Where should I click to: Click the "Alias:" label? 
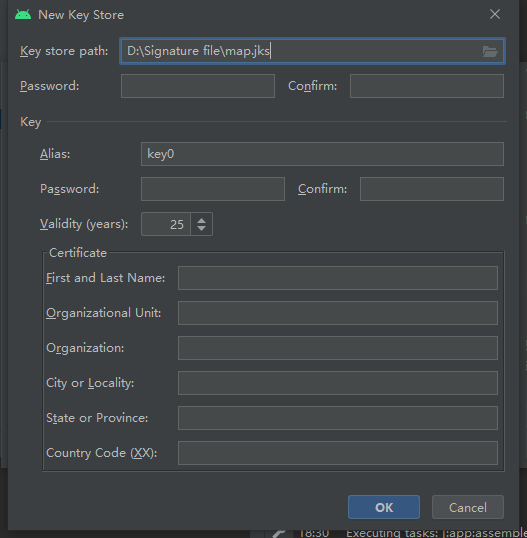coord(55,154)
